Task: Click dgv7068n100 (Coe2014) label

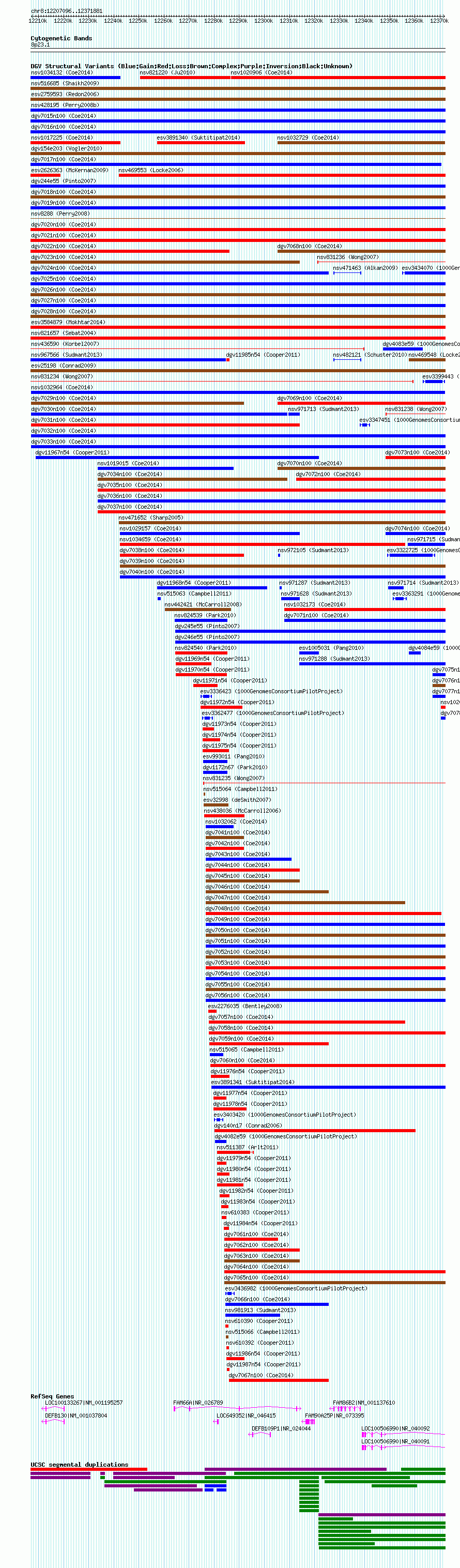Action: (310, 247)
